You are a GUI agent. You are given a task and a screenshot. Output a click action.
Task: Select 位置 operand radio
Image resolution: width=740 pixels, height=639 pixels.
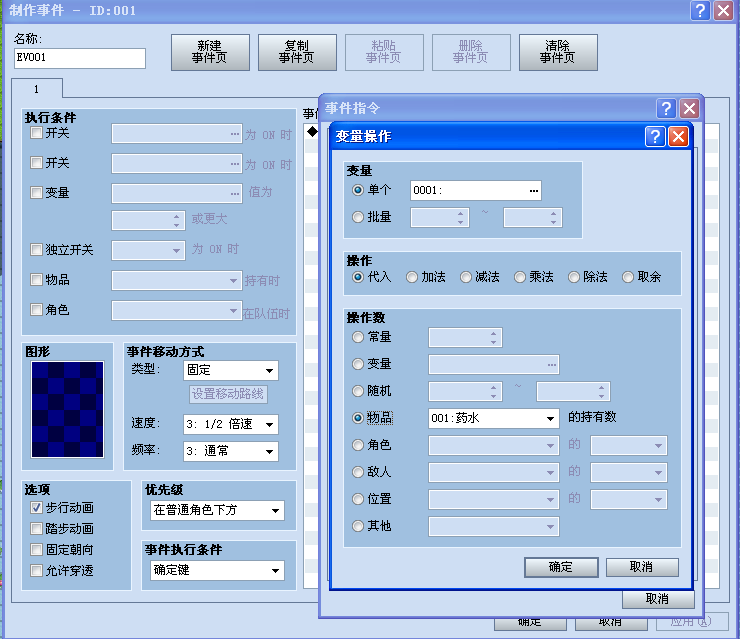(358, 499)
